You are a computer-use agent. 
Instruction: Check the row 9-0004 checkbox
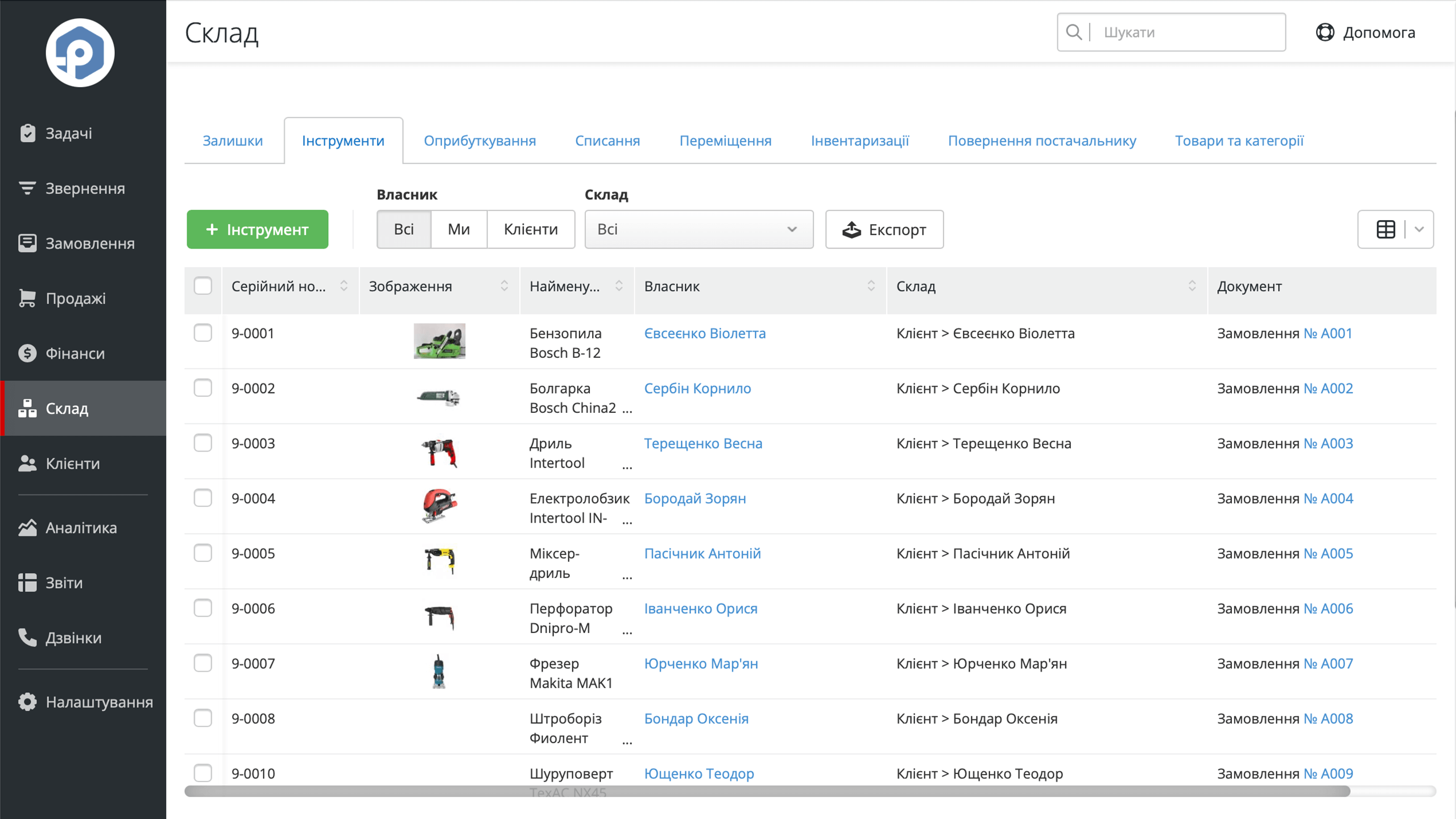click(203, 498)
